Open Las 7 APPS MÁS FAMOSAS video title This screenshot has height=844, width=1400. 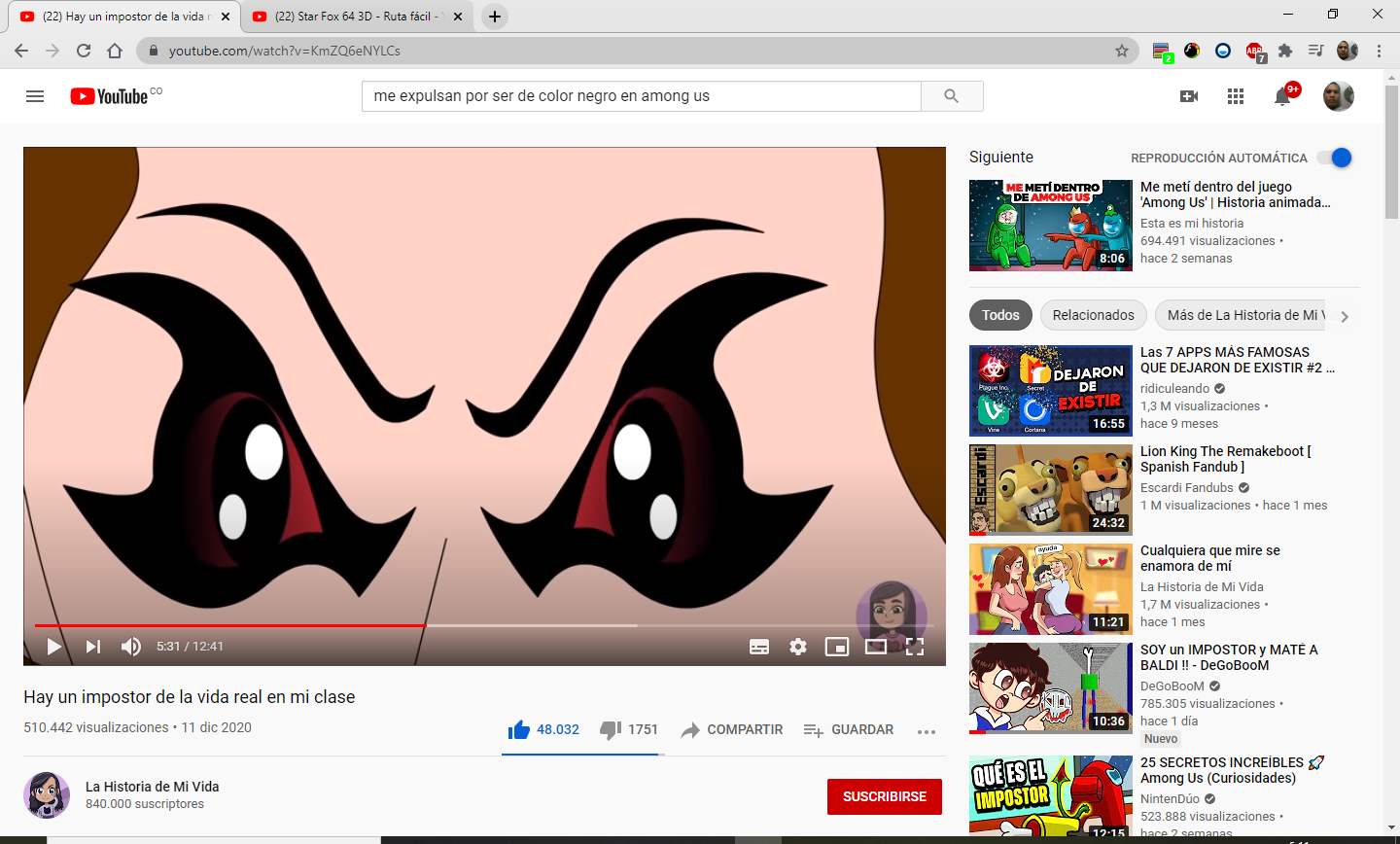tap(1238, 360)
